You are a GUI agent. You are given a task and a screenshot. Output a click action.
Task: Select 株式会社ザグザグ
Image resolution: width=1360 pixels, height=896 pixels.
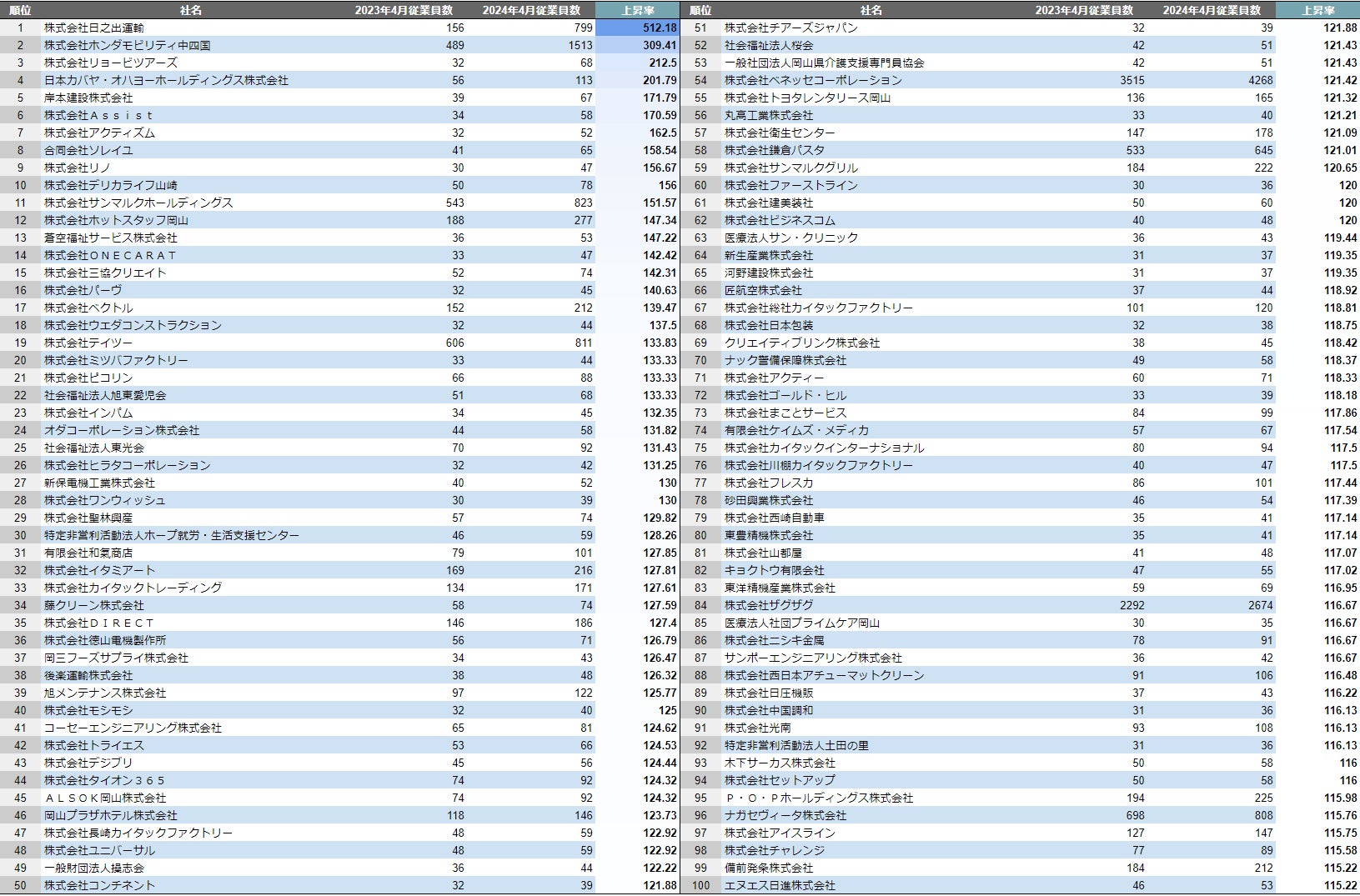769,605
